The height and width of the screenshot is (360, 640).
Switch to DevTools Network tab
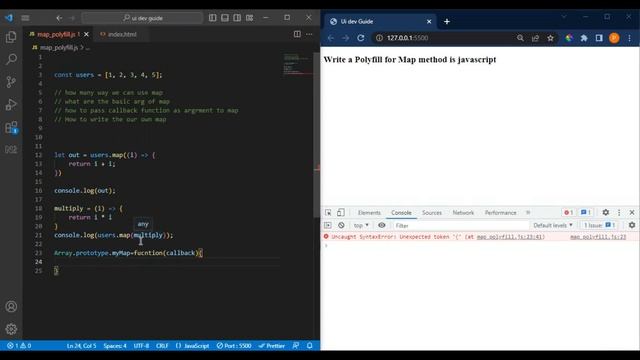click(463, 213)
